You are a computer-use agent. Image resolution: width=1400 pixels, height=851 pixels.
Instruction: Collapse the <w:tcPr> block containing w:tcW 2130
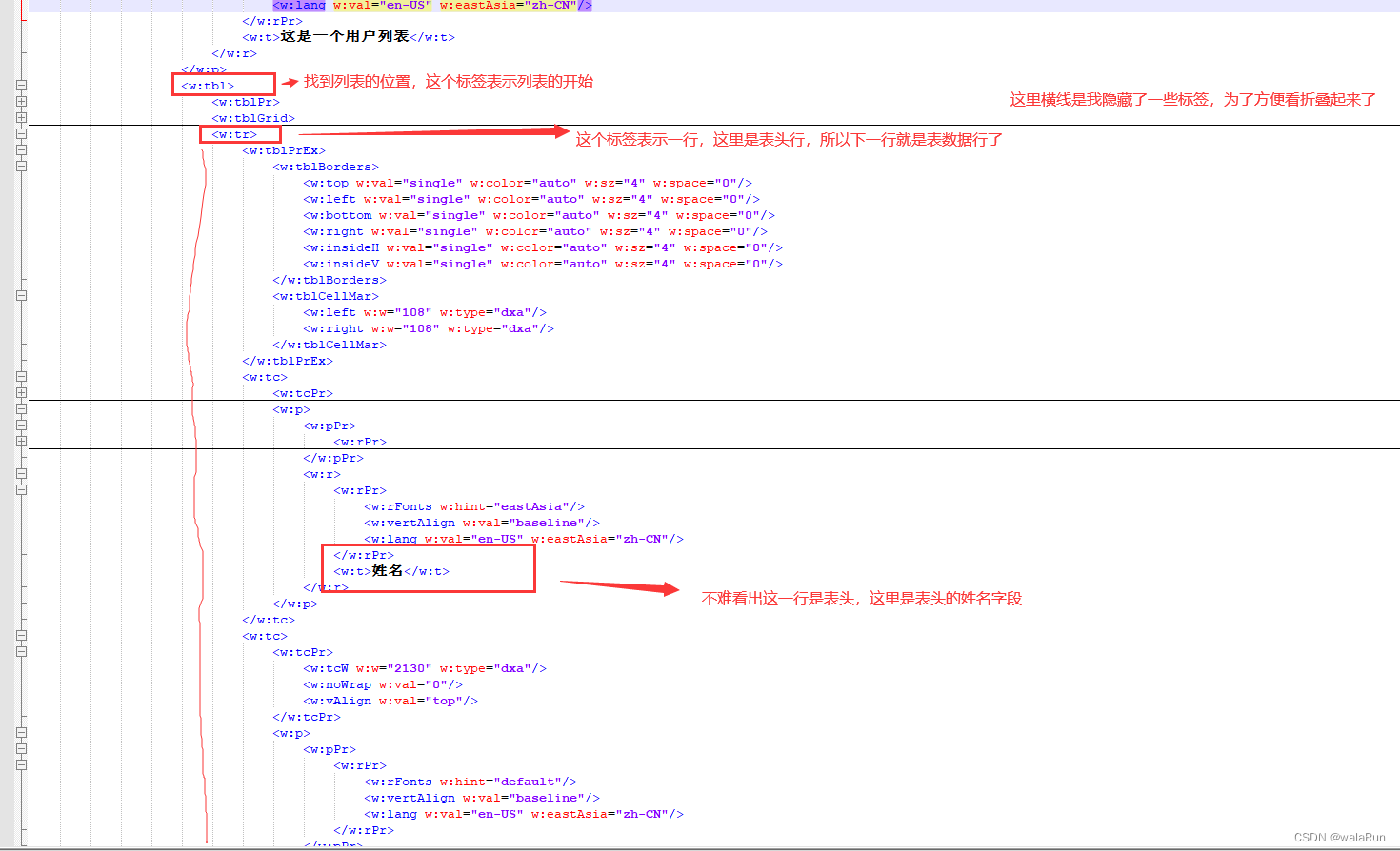pos(21,652)
